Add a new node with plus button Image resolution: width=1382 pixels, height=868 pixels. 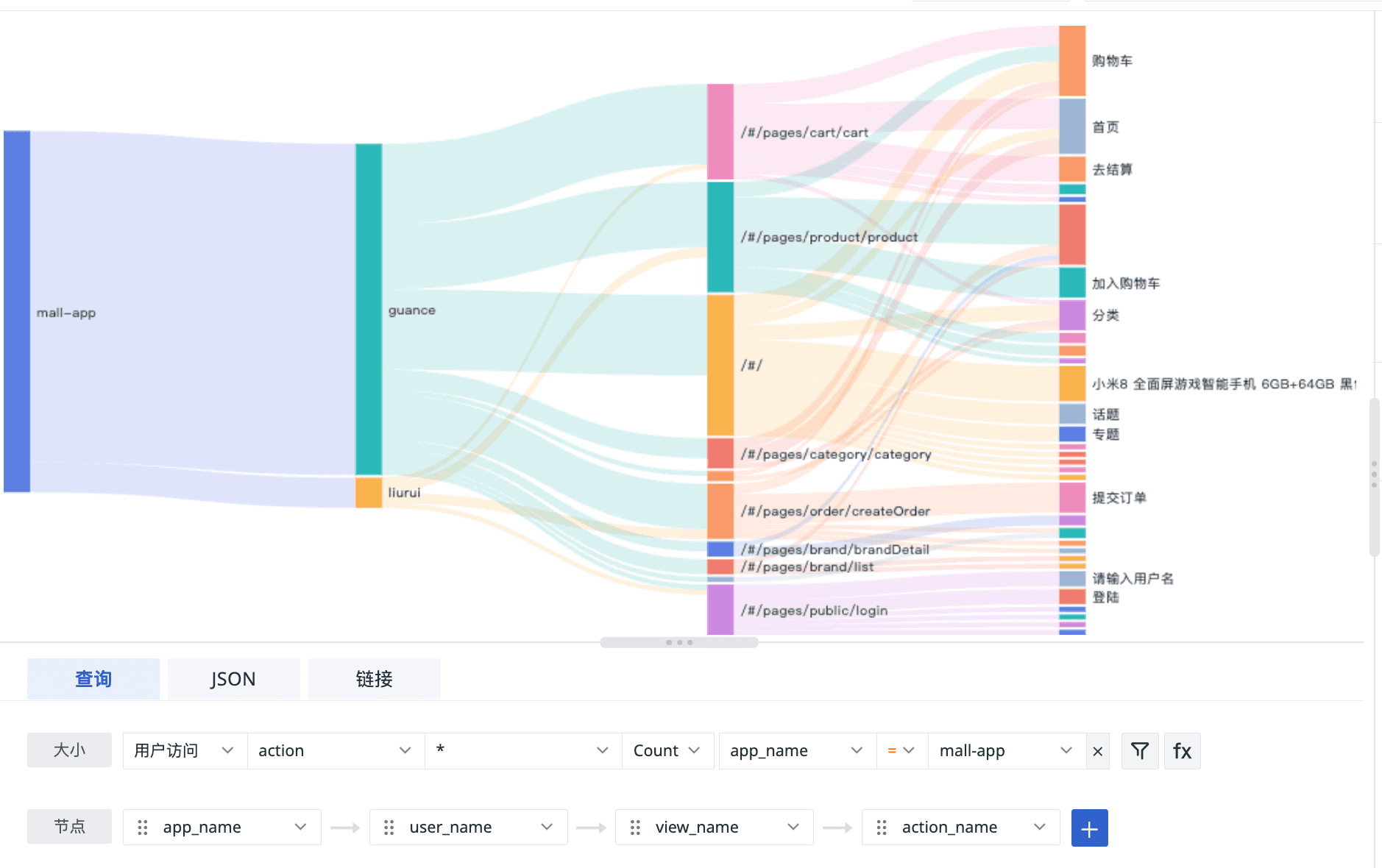[x=1089, y=828]
